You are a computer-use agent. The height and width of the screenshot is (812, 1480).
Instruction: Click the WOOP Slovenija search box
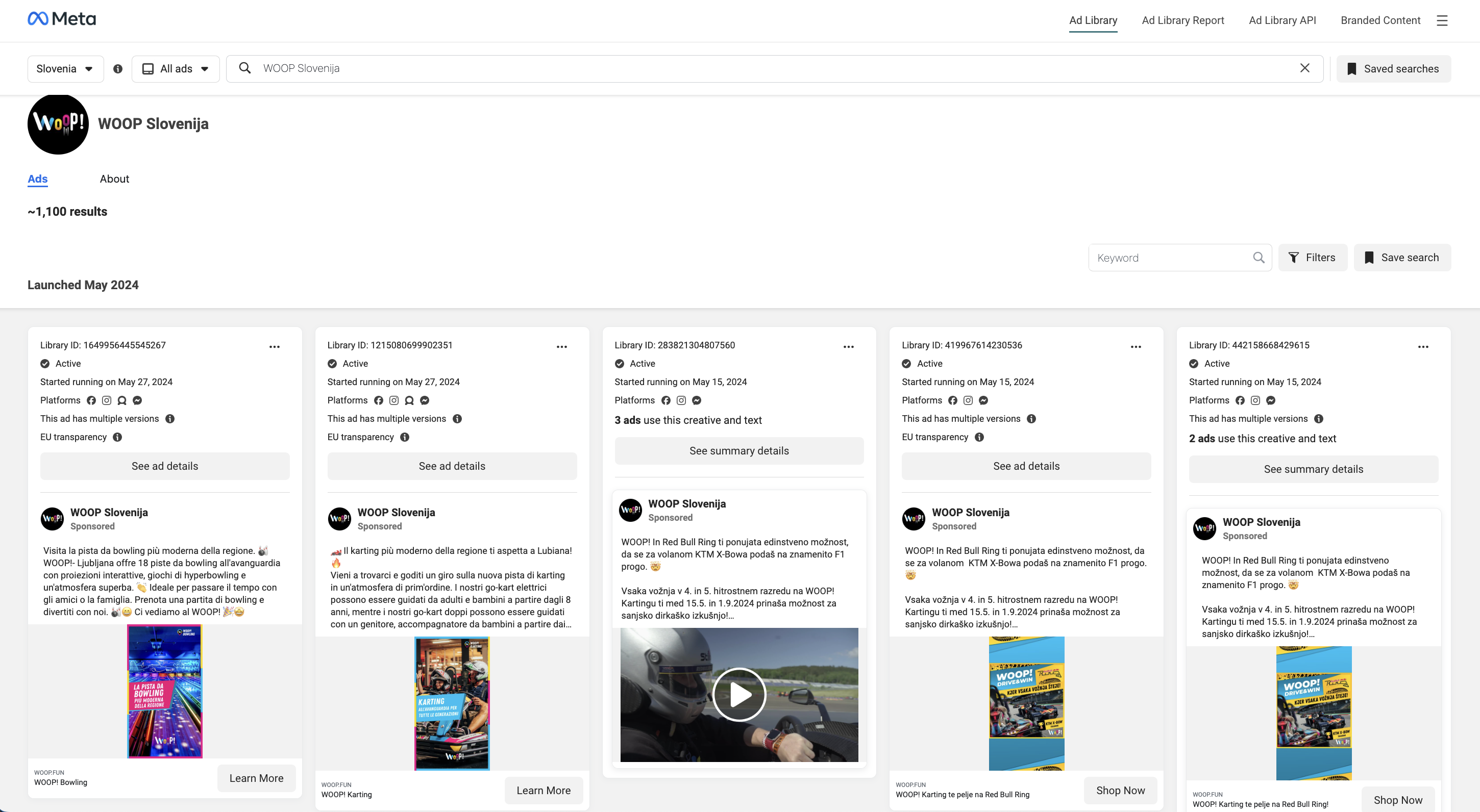pyautogui.click(x=775, y=68)
